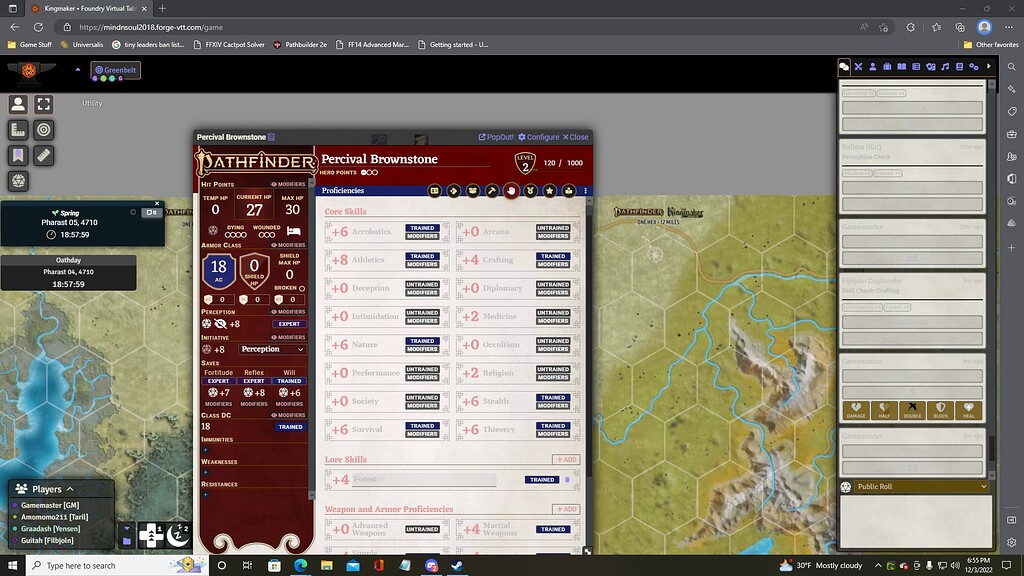Collapse the Players list chevron

pos(70,489)
